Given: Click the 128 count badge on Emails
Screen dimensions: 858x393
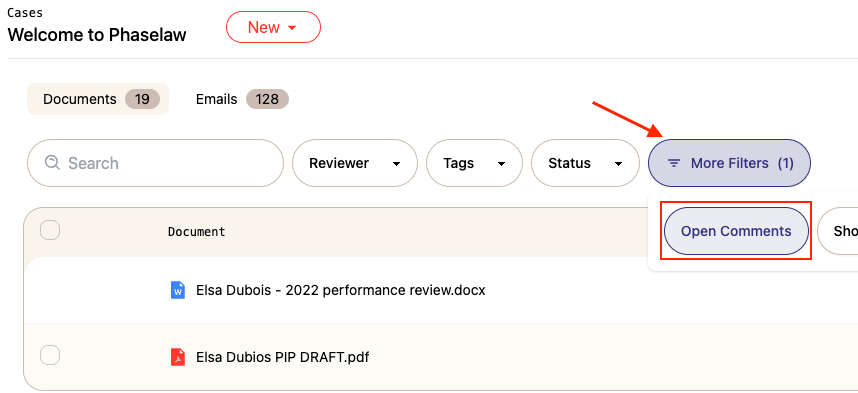Looking at the screenshot, I should 267,99.
